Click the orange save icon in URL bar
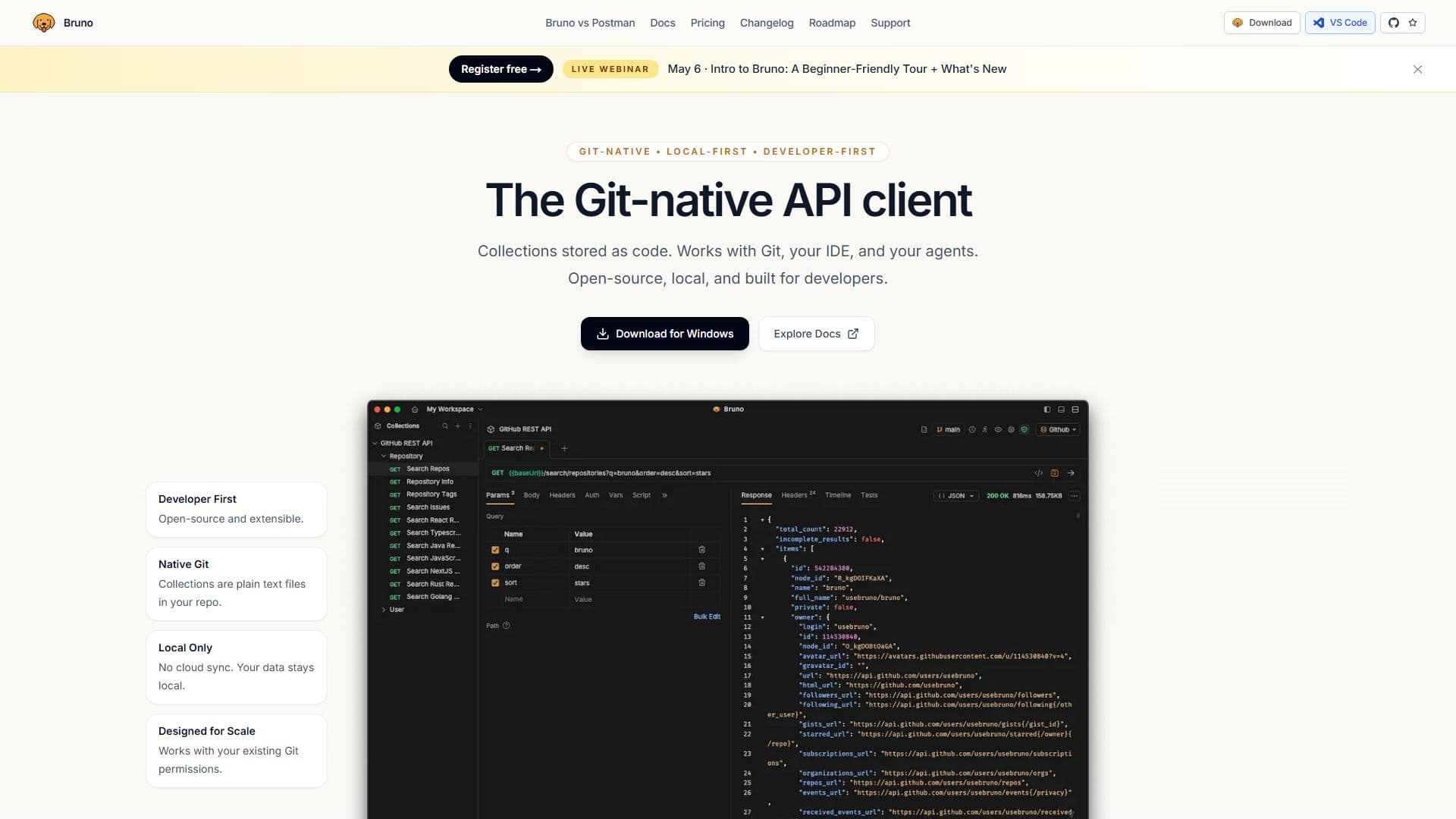Image resolution: width=1456 pixels, height=819 pixels. [x=1055, y=473]
